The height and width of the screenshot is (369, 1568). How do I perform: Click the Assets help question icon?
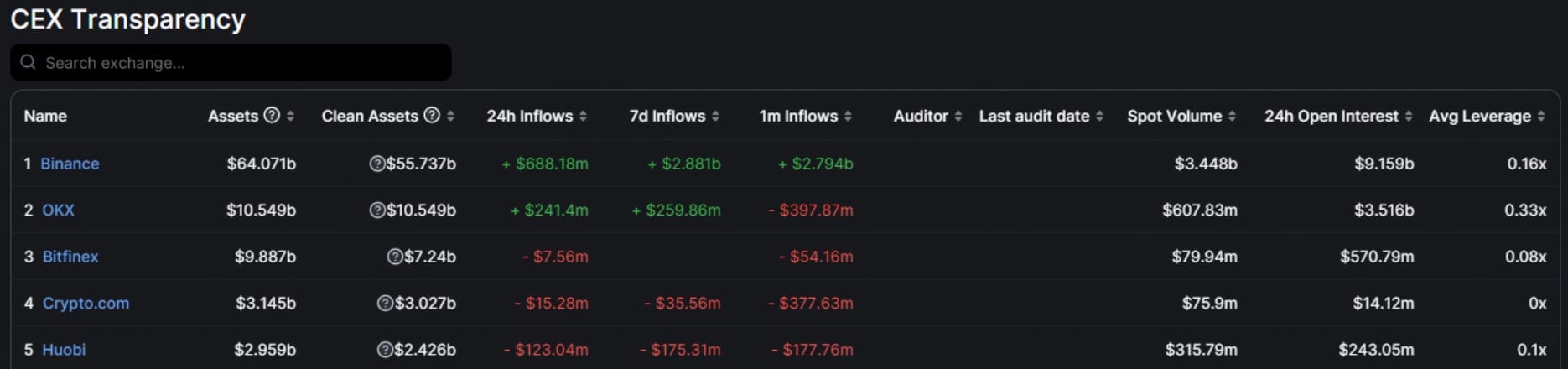pos(272,116)
